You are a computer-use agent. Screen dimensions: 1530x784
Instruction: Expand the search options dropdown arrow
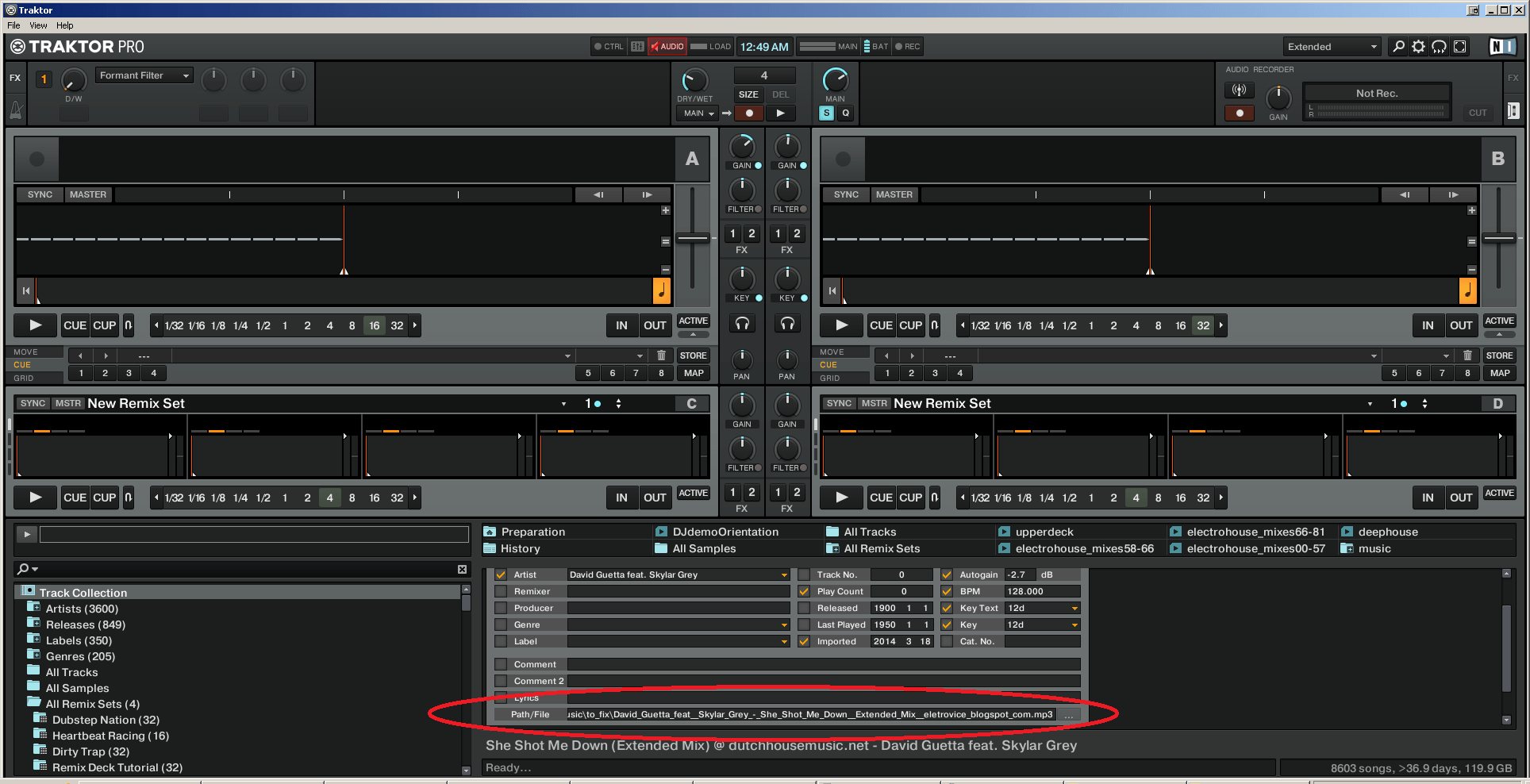36,569
